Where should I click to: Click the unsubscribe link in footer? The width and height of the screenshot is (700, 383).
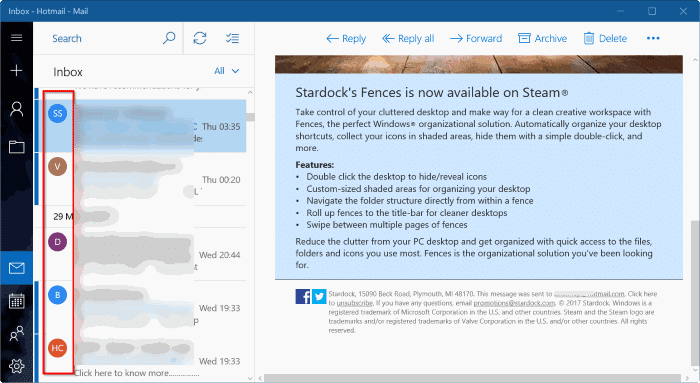click(x=354, y=303)
